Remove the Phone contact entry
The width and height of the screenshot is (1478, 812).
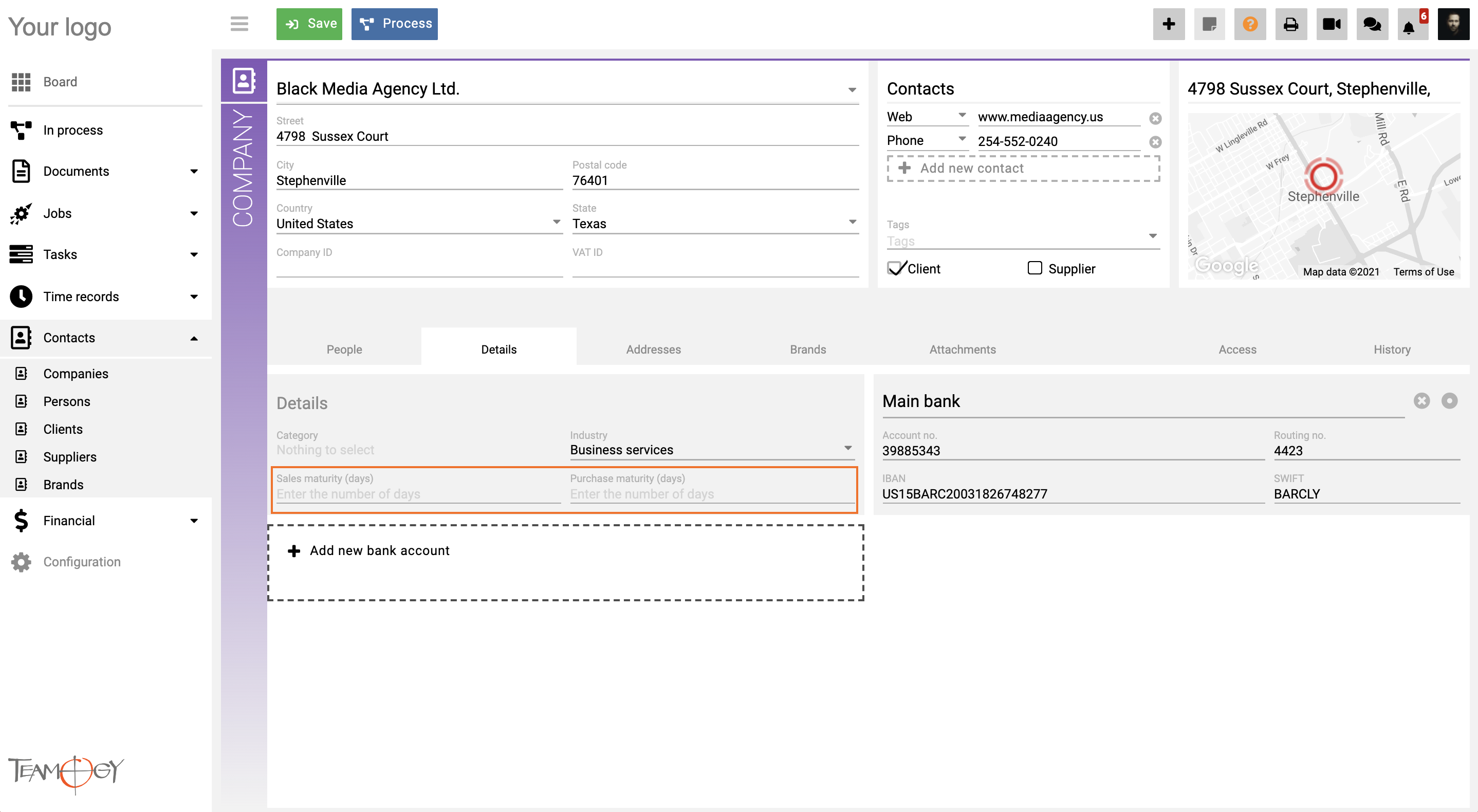(1156, 142)
